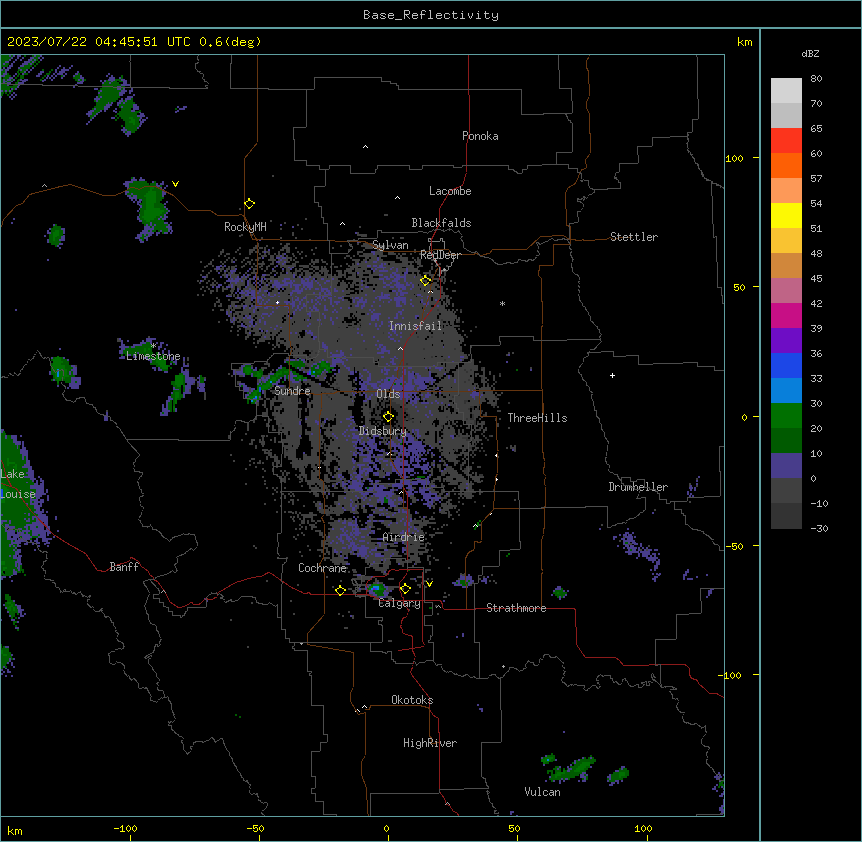Select the 39 dBZ purple color swatch

coord(786,341)
